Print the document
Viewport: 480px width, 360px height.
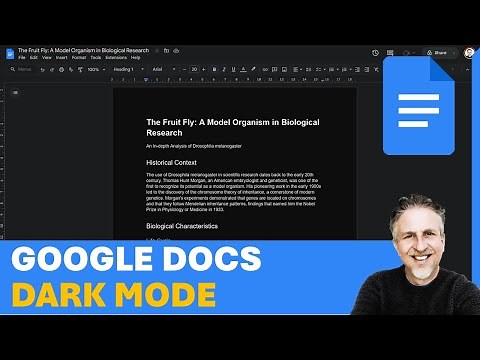click(61, 70)
